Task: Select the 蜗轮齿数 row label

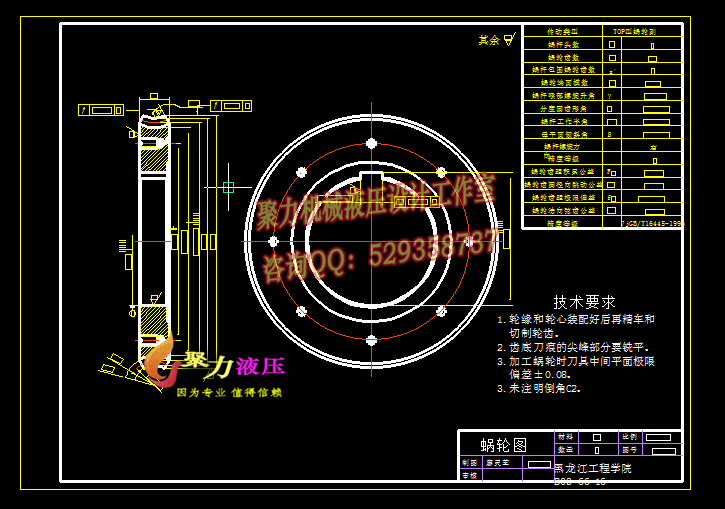Action: pos(563,58)
